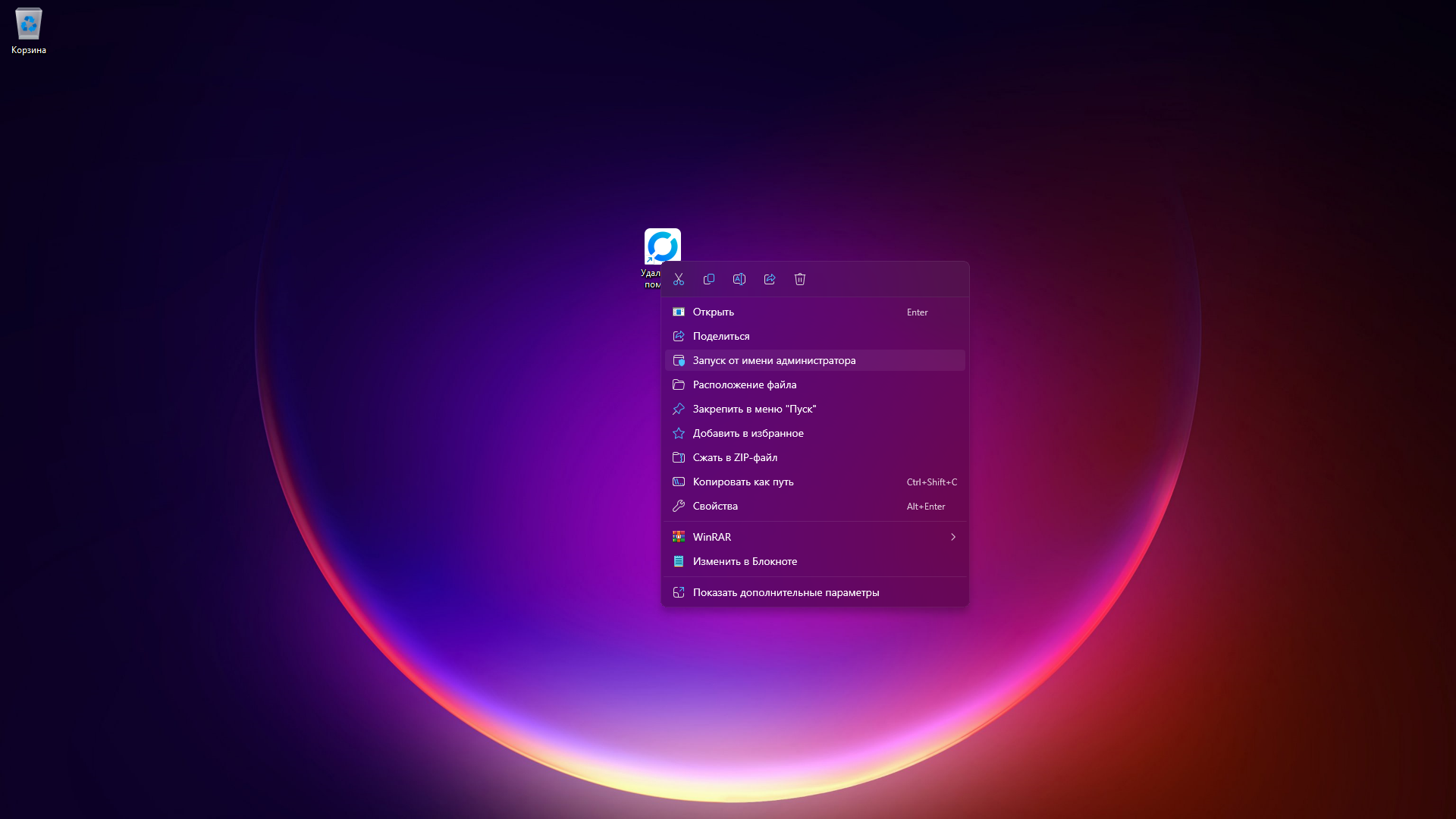Click the Copy icon in context menu
This screenshot has height=819, width=1456.
[x=709, y=279]
